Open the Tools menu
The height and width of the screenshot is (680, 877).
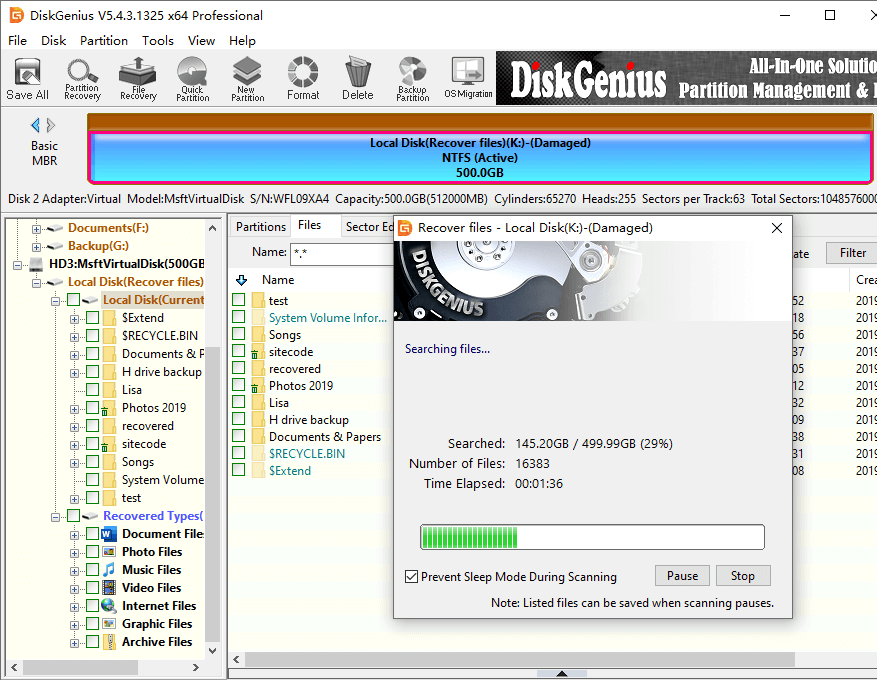pos(157,41)
